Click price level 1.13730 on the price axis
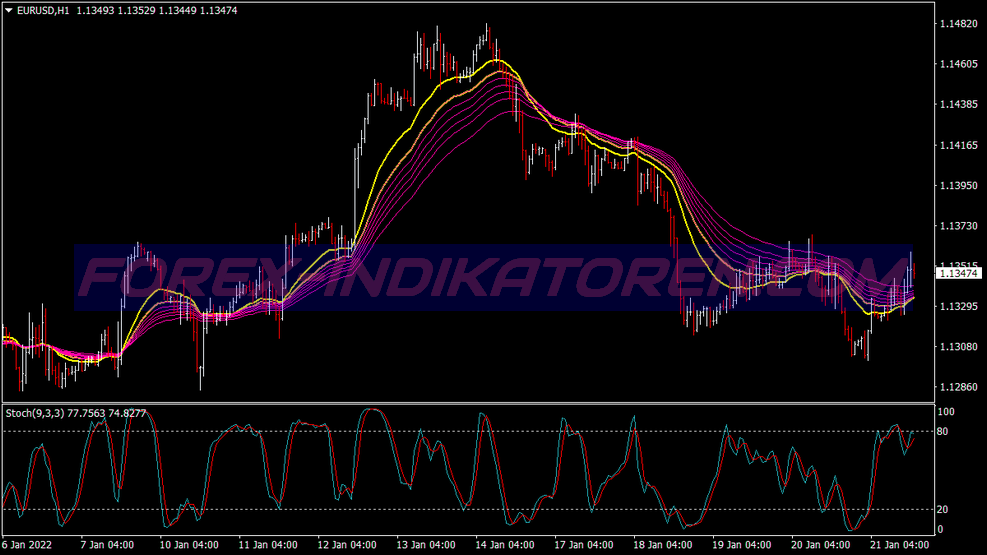Image resolution: width=987 pixels, height=555 pixels. tap(959, 226)
